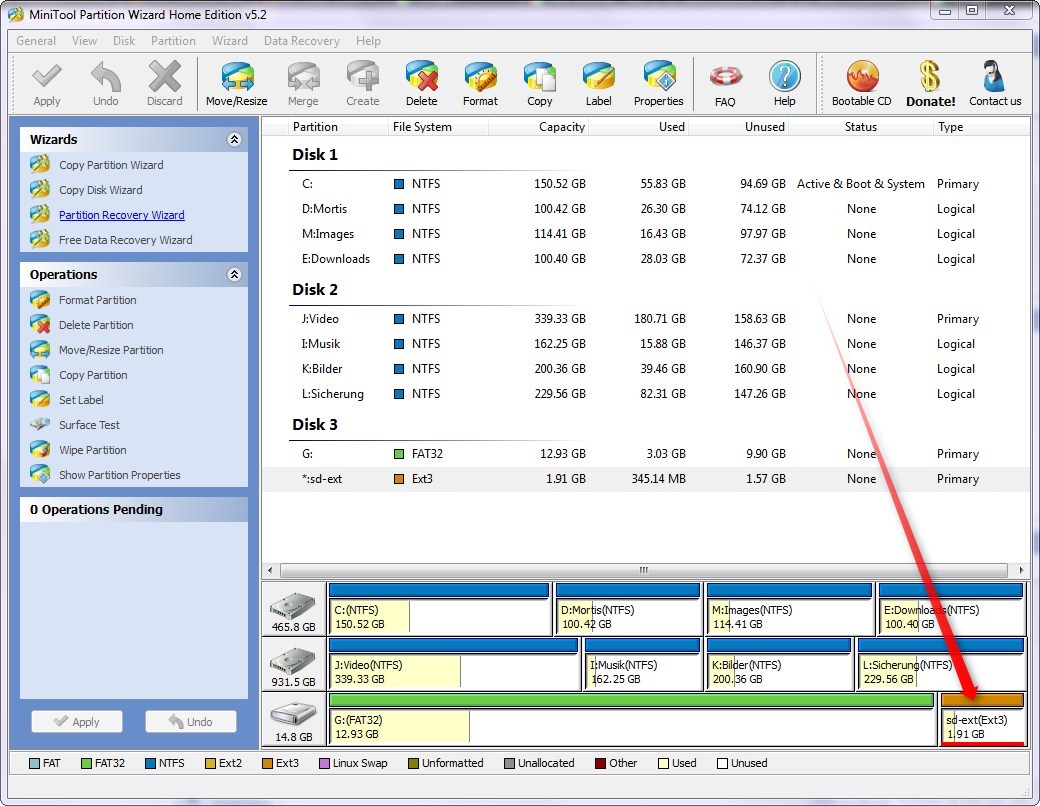Click the scrollbar left arrow

270,570
